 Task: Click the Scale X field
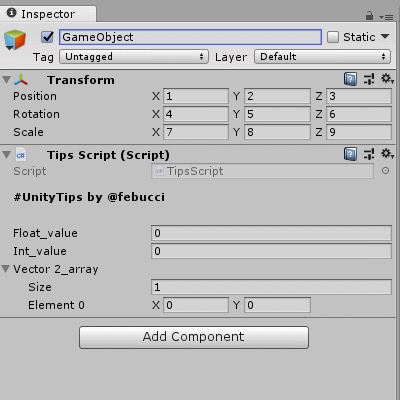coord(196,132)
